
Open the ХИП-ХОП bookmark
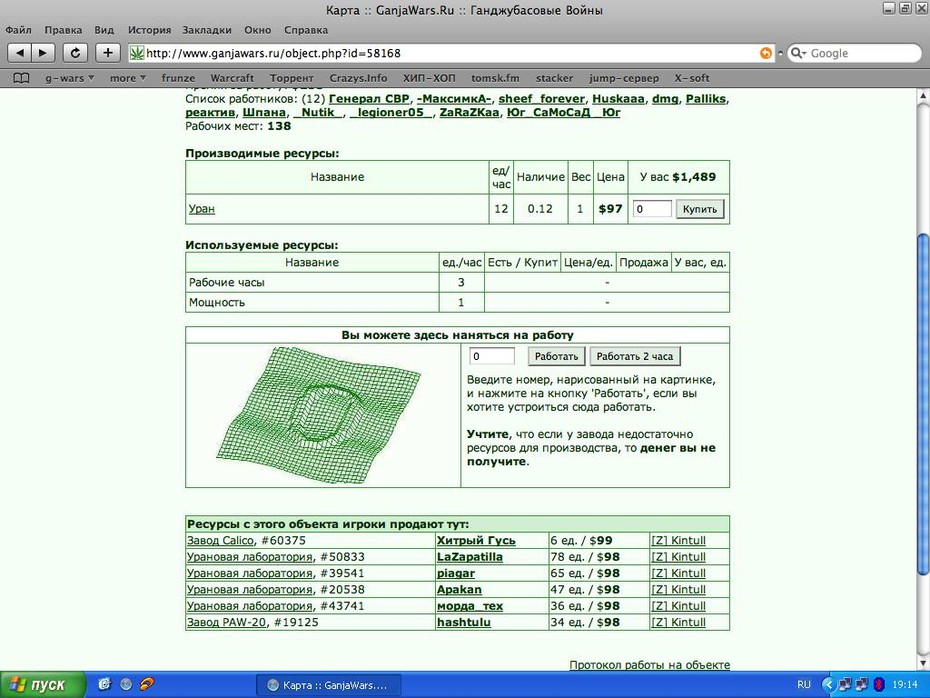click(429, 78)
